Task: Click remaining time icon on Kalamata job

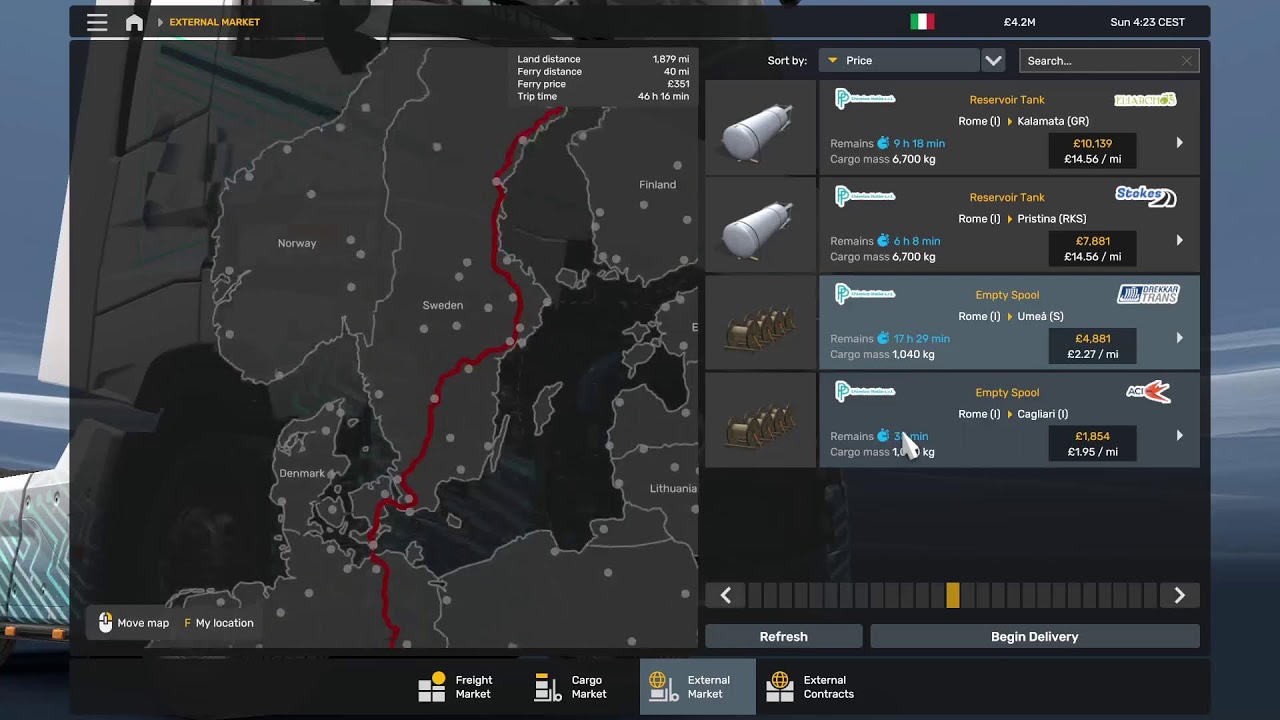Action: pyautogui.click(x=883, y=143)
